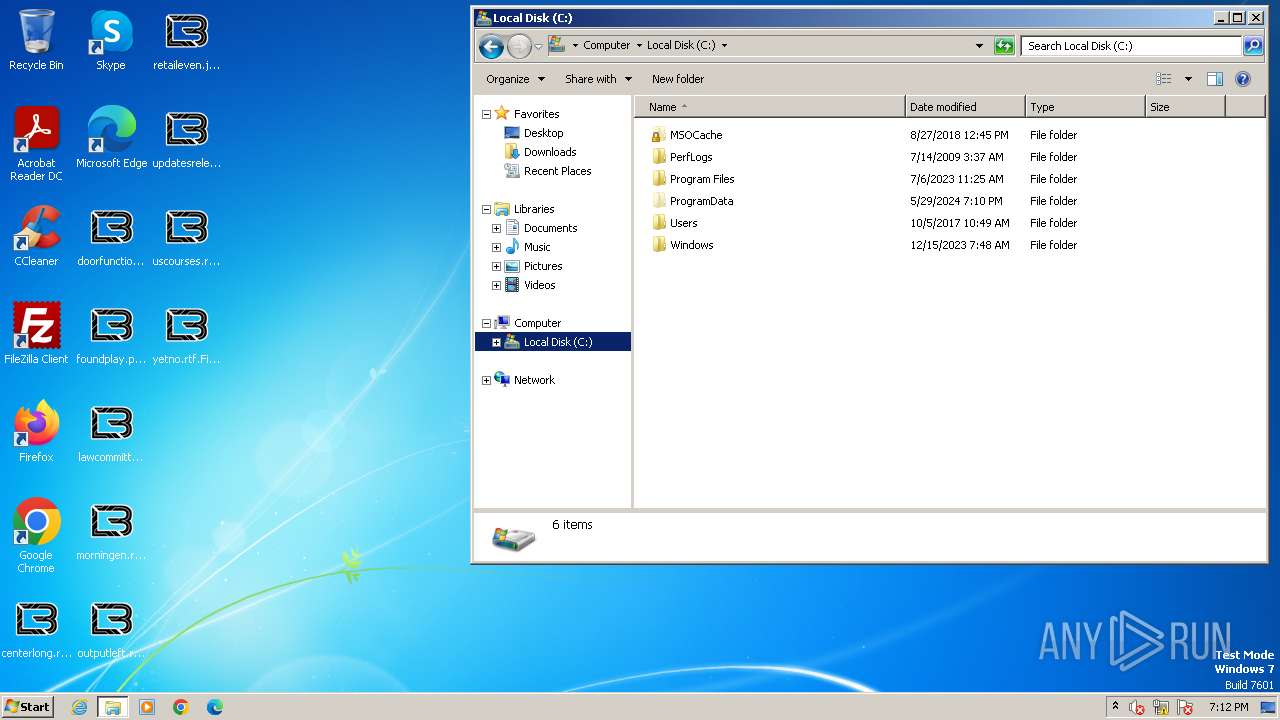Select the ProgramData folder
The width and height of the screenshot is (1280, 720).
701,201
